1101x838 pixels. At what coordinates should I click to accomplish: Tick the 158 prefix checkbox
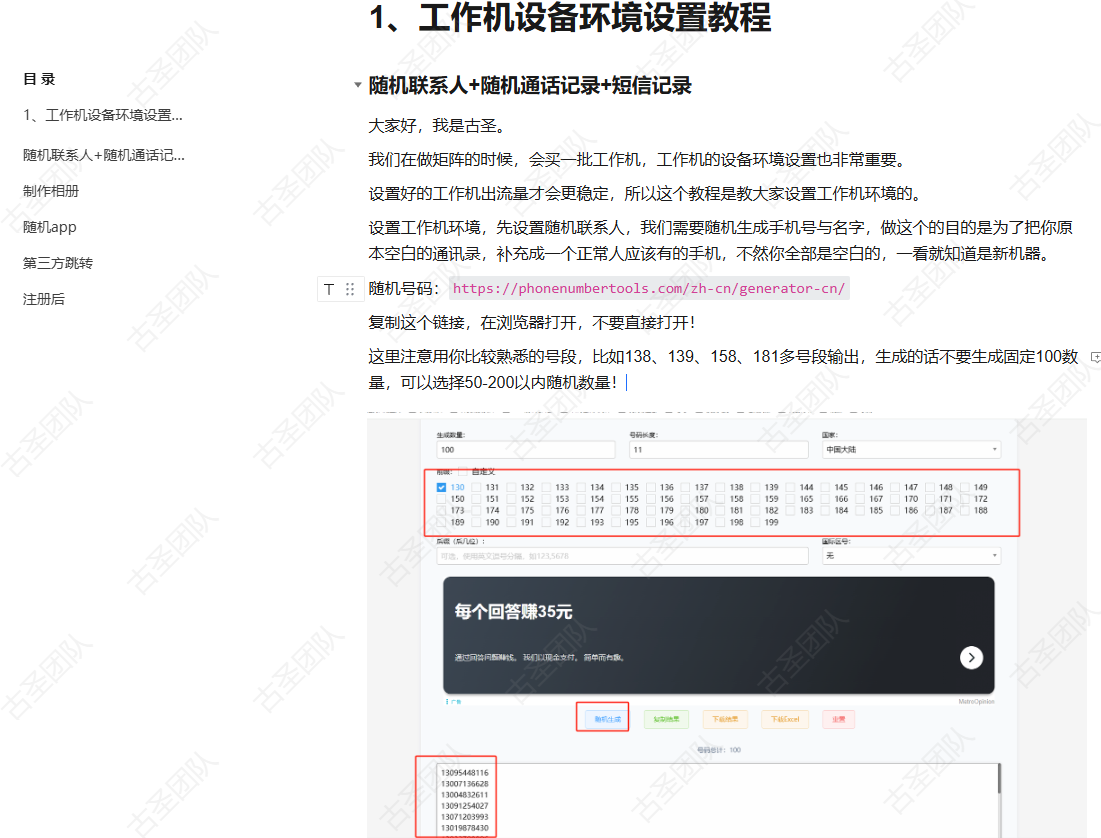[x=720, y=499]
